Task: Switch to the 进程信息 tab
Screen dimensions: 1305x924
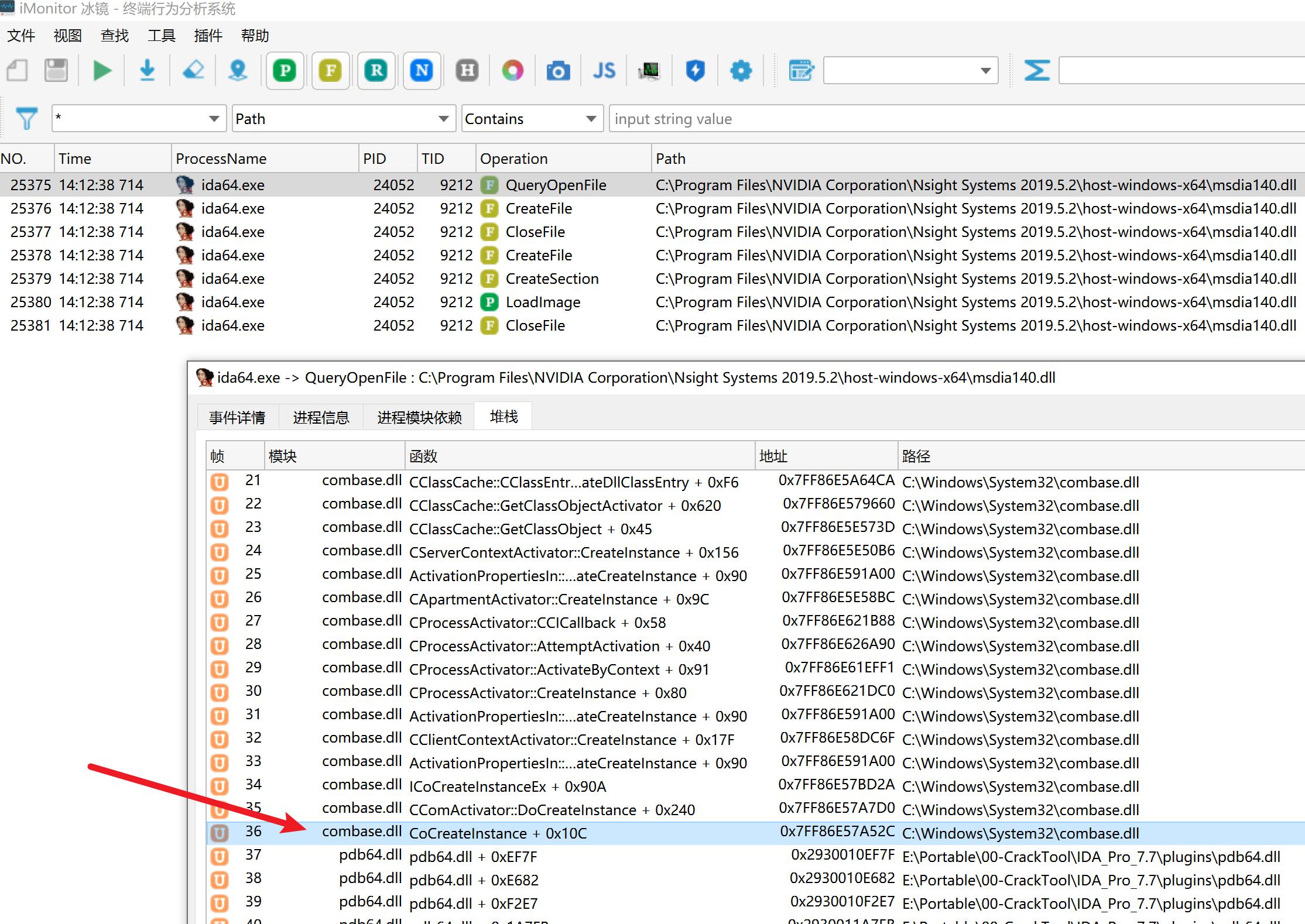Action: [321, 417]
